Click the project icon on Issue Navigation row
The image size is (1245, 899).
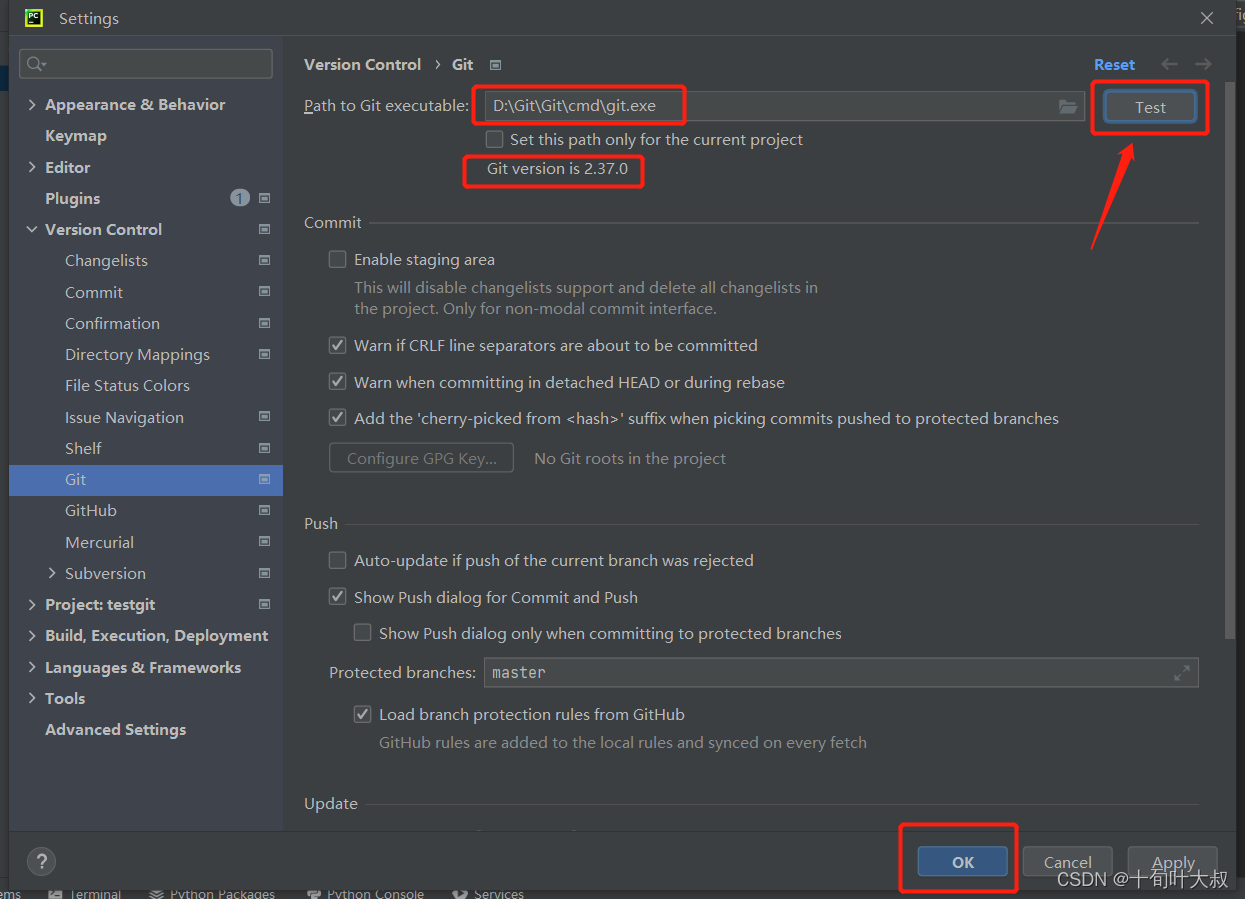(264, 417)
